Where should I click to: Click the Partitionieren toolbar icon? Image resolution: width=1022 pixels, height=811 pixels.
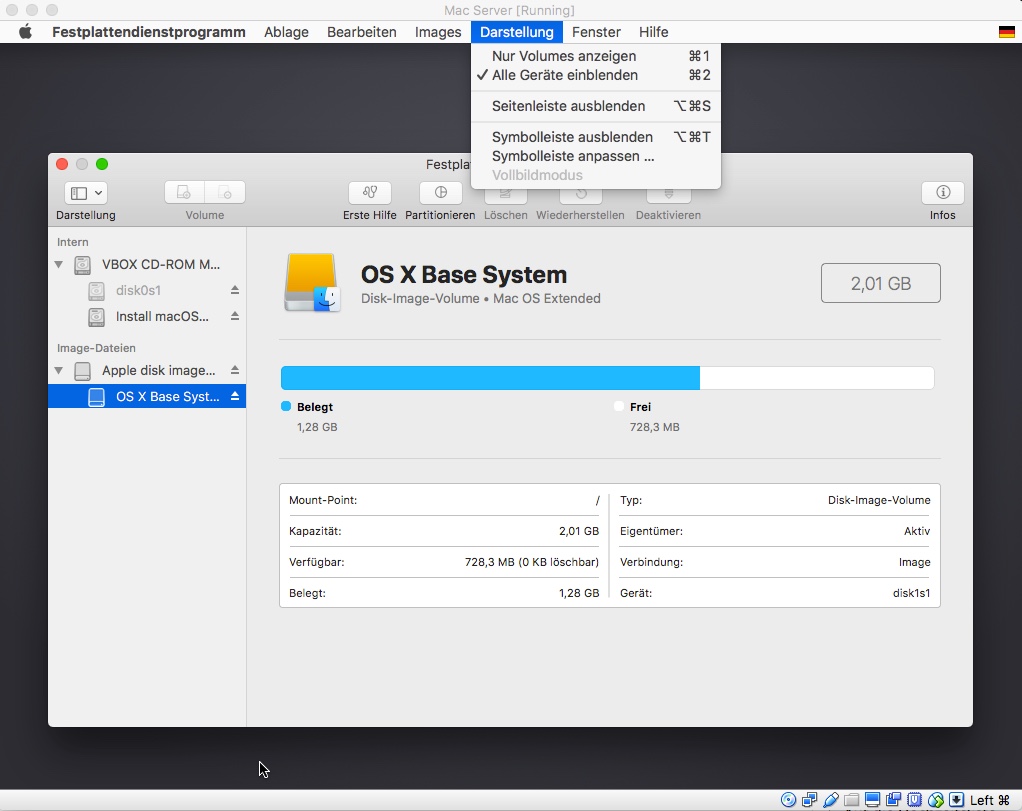pos(441,192)
